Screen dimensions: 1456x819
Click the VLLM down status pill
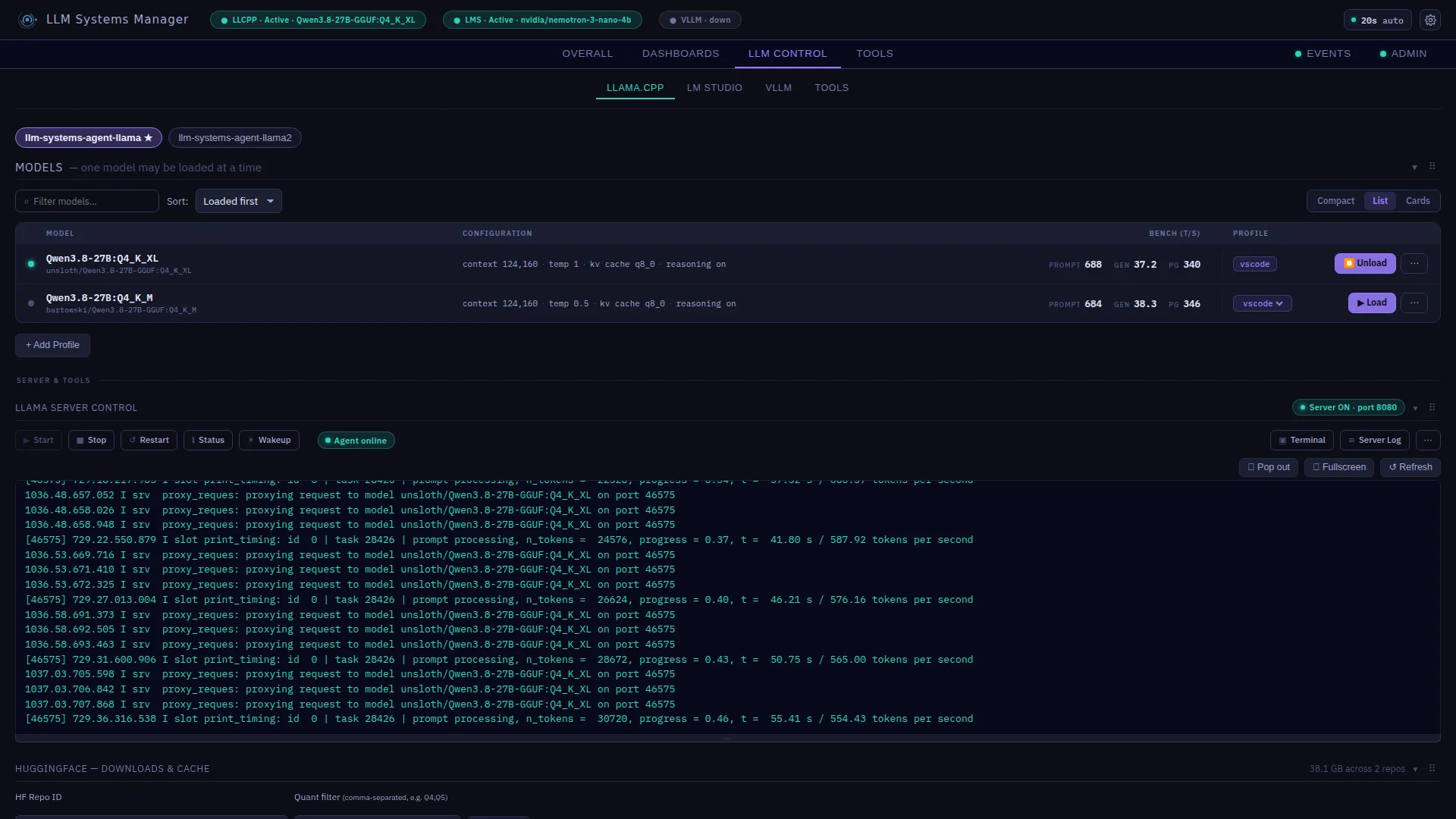coord(700,20)
